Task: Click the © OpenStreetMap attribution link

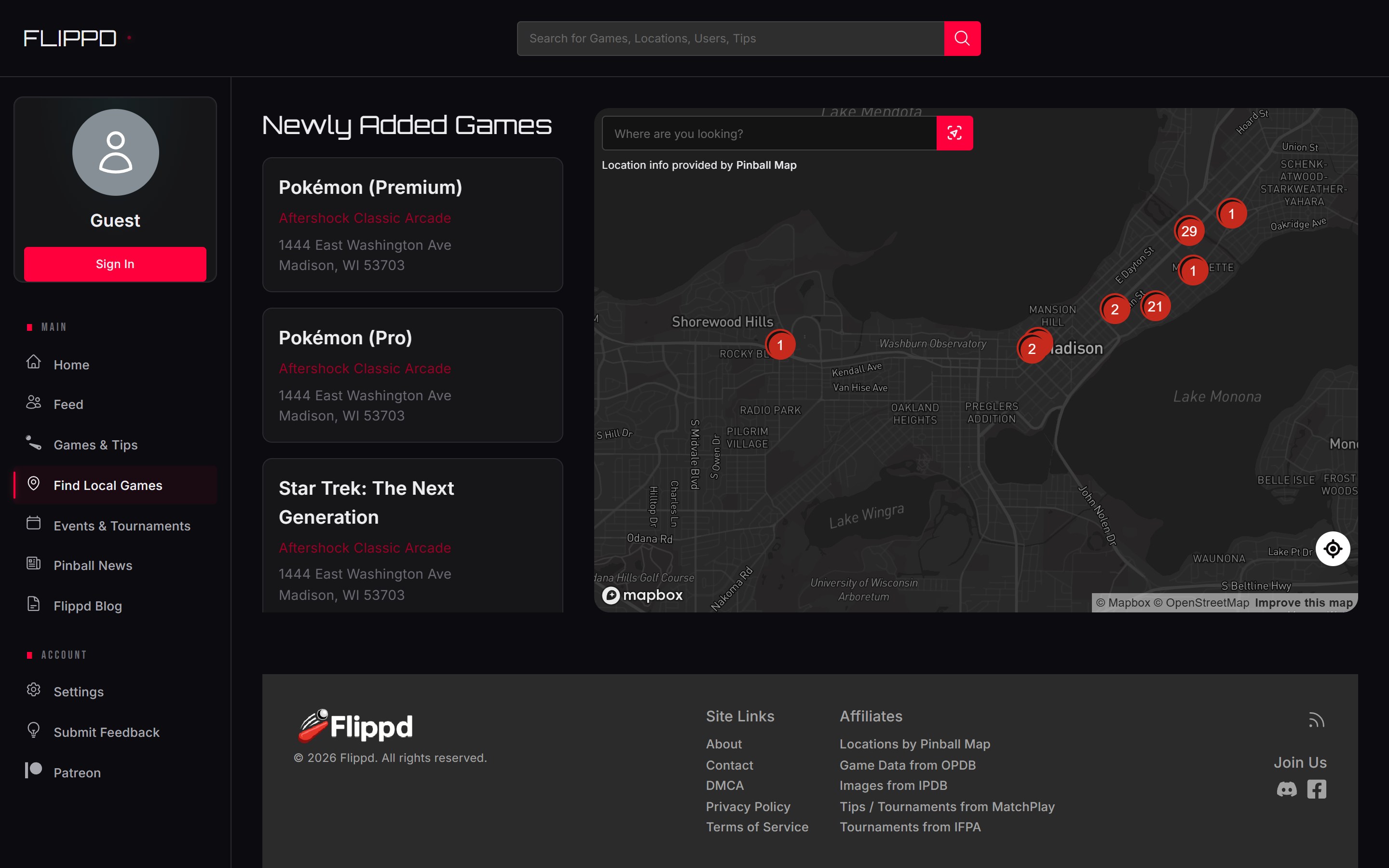Action: tap(1201, 603)
